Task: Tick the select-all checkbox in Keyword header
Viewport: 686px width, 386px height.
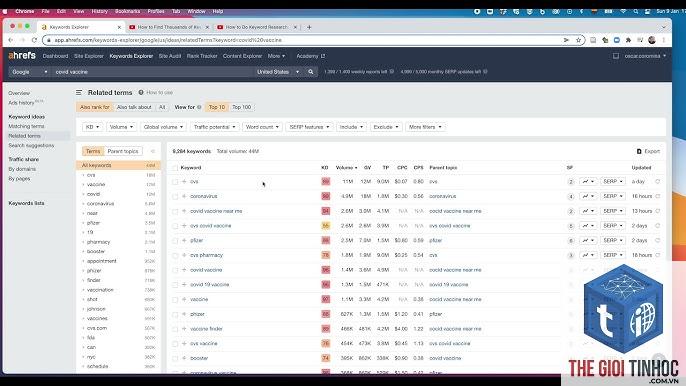Action: (x=175, y=168)
